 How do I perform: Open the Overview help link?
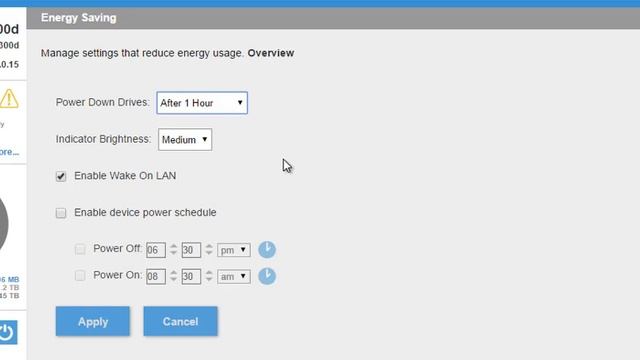point(271,53)
